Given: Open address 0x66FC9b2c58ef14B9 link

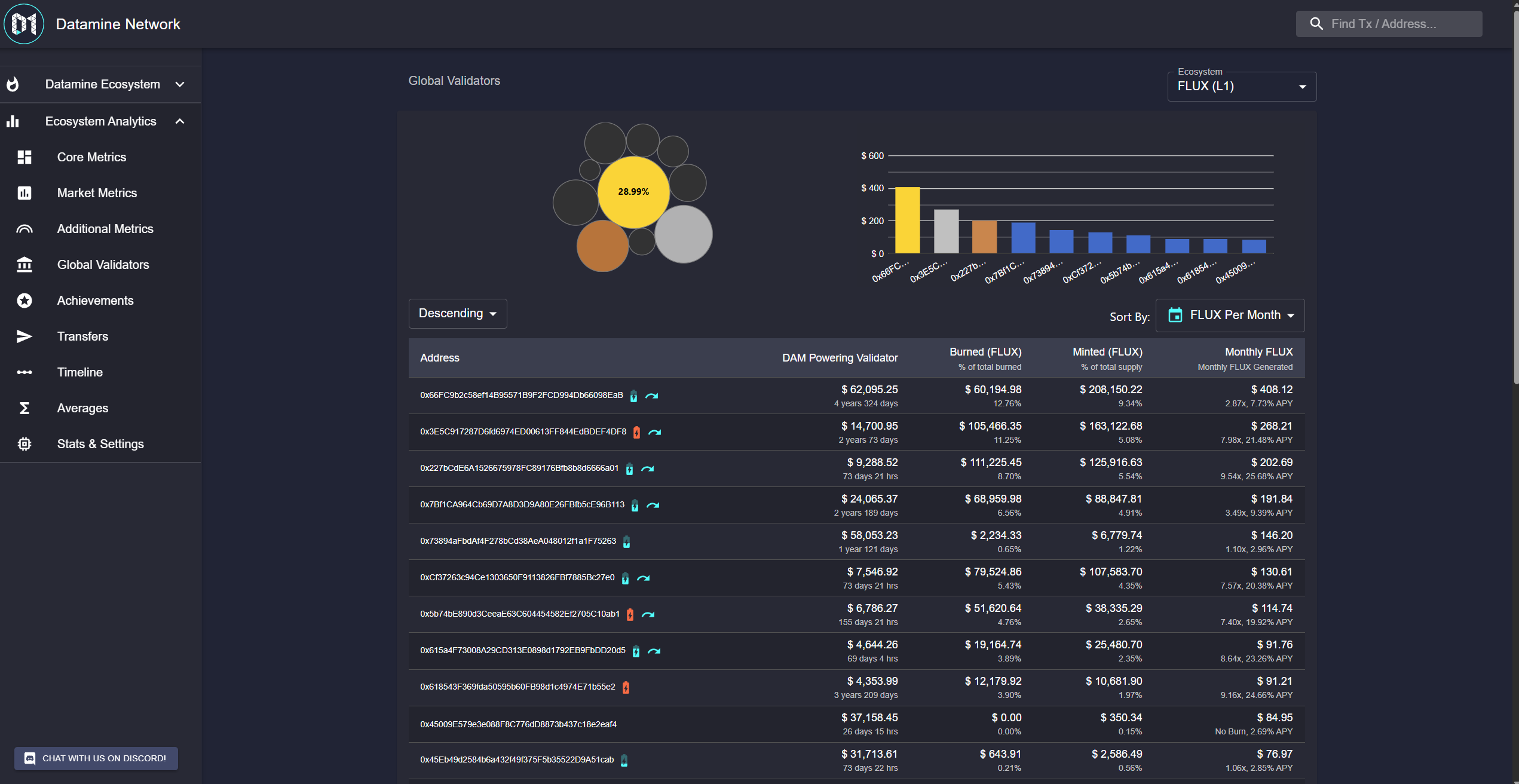Looking at the screenshot, I should [521, 395].
